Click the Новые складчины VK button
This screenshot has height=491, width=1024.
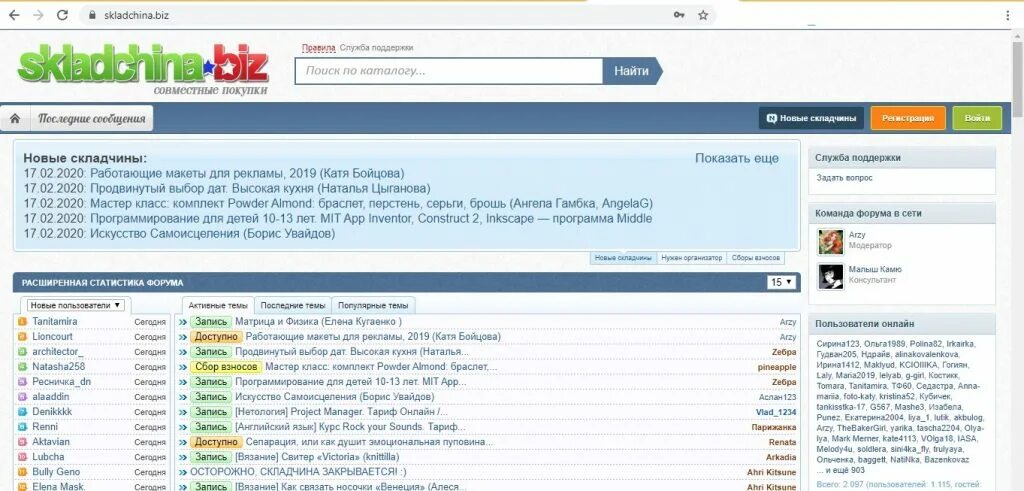(x=811, y=119)
